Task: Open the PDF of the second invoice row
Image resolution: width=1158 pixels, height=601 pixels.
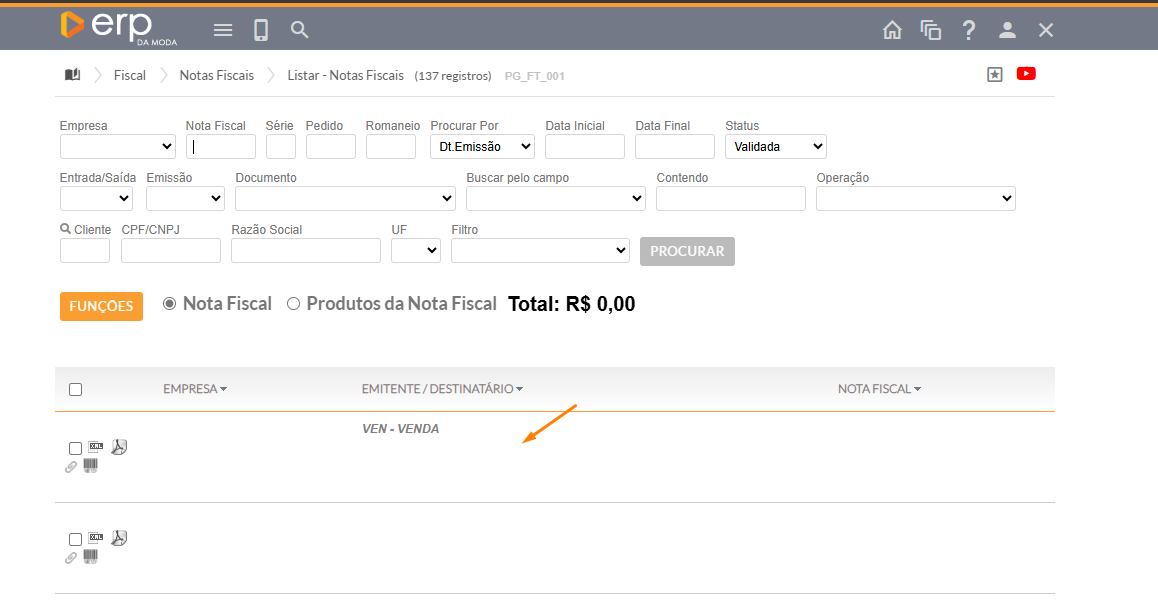Action: tap(119, 538)
